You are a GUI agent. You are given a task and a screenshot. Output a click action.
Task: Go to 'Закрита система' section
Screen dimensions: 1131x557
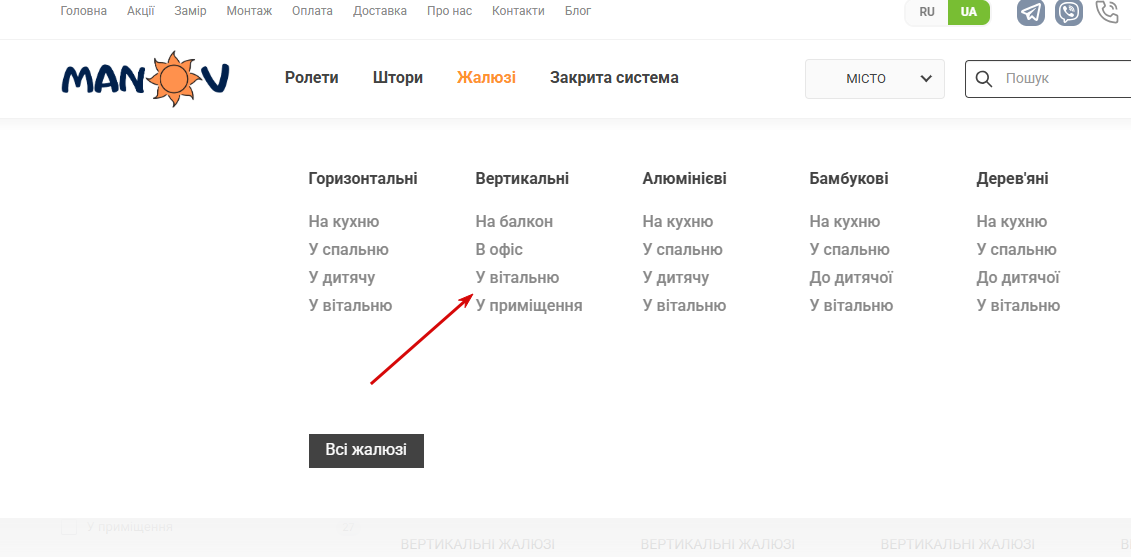coord(614,78)
